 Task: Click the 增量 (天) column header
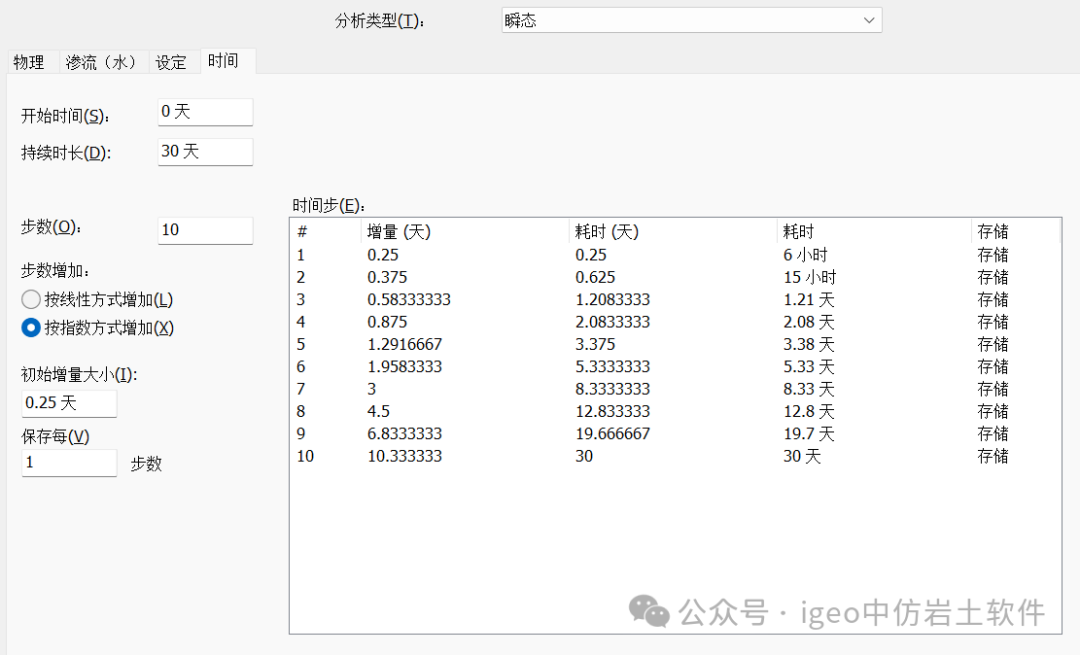point(399,232)
